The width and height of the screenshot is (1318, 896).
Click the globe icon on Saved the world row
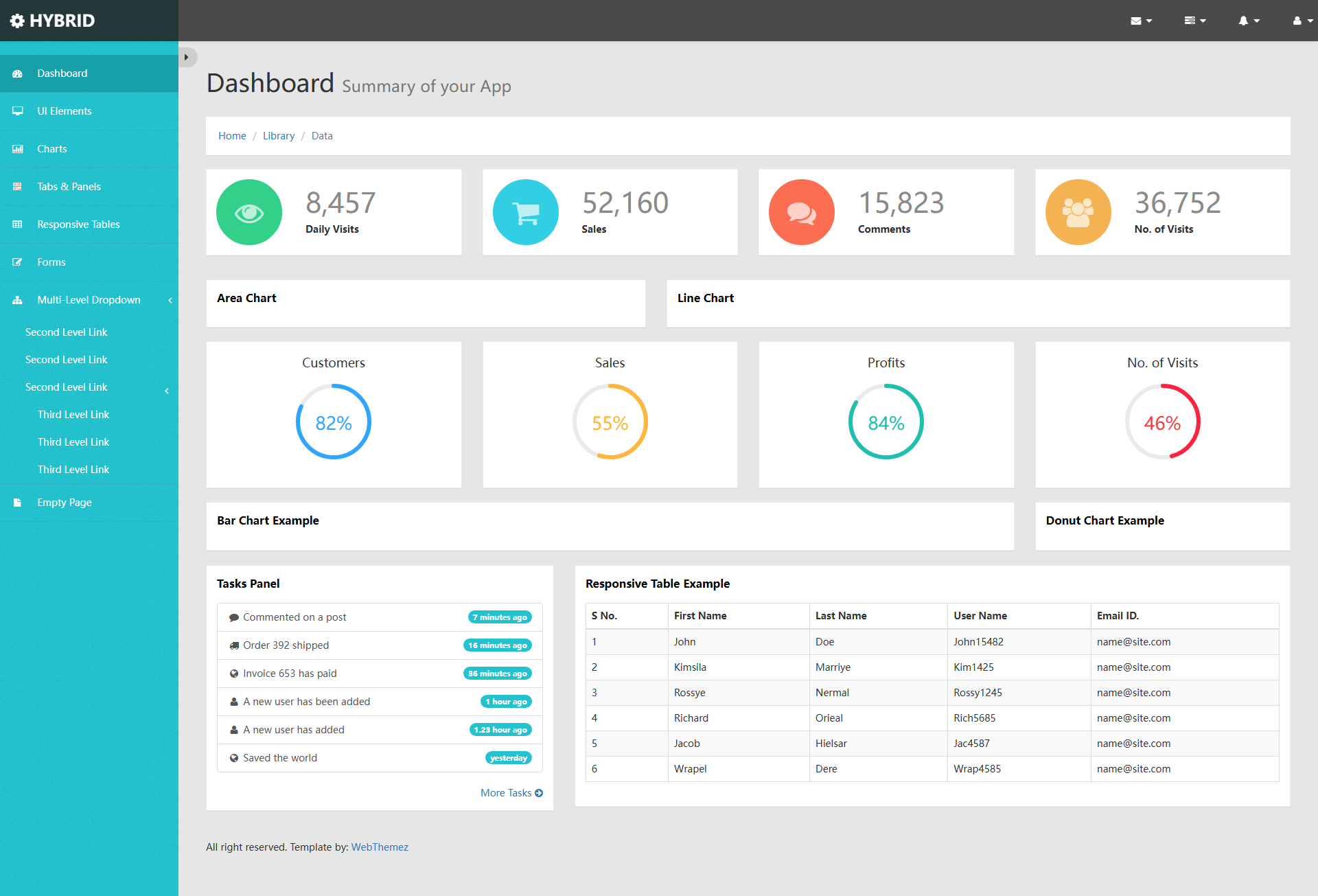click(234, 758)
